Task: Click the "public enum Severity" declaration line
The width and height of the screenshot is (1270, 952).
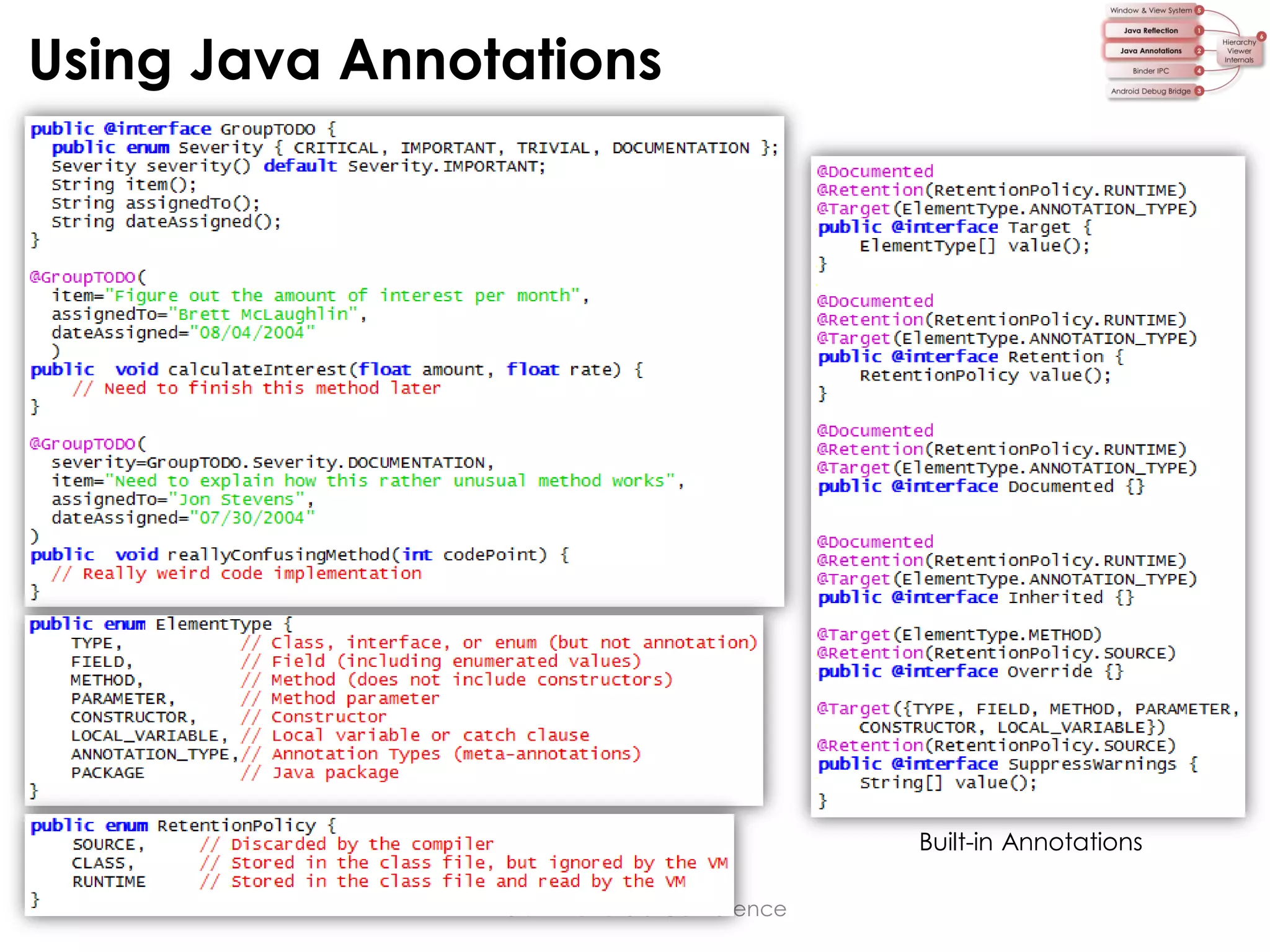Action: (x=414, y=148)
